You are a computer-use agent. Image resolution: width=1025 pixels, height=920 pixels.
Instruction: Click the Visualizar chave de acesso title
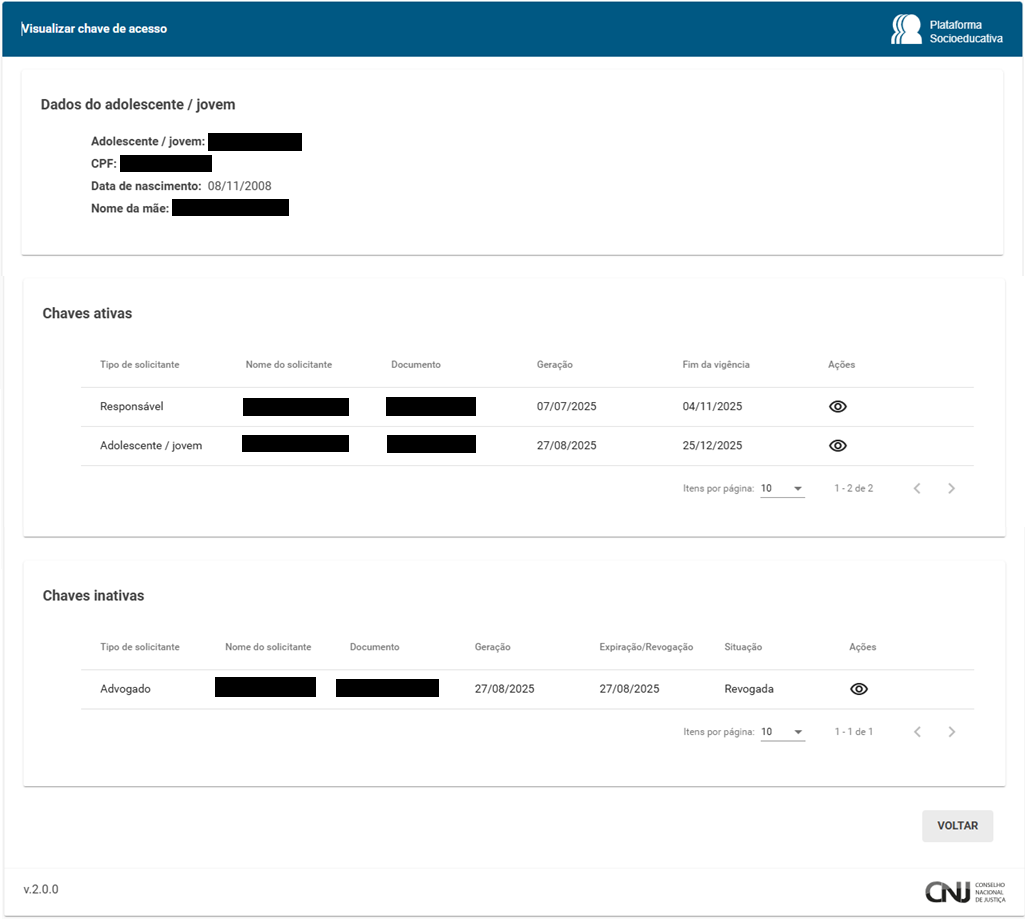tap(95, 29)
